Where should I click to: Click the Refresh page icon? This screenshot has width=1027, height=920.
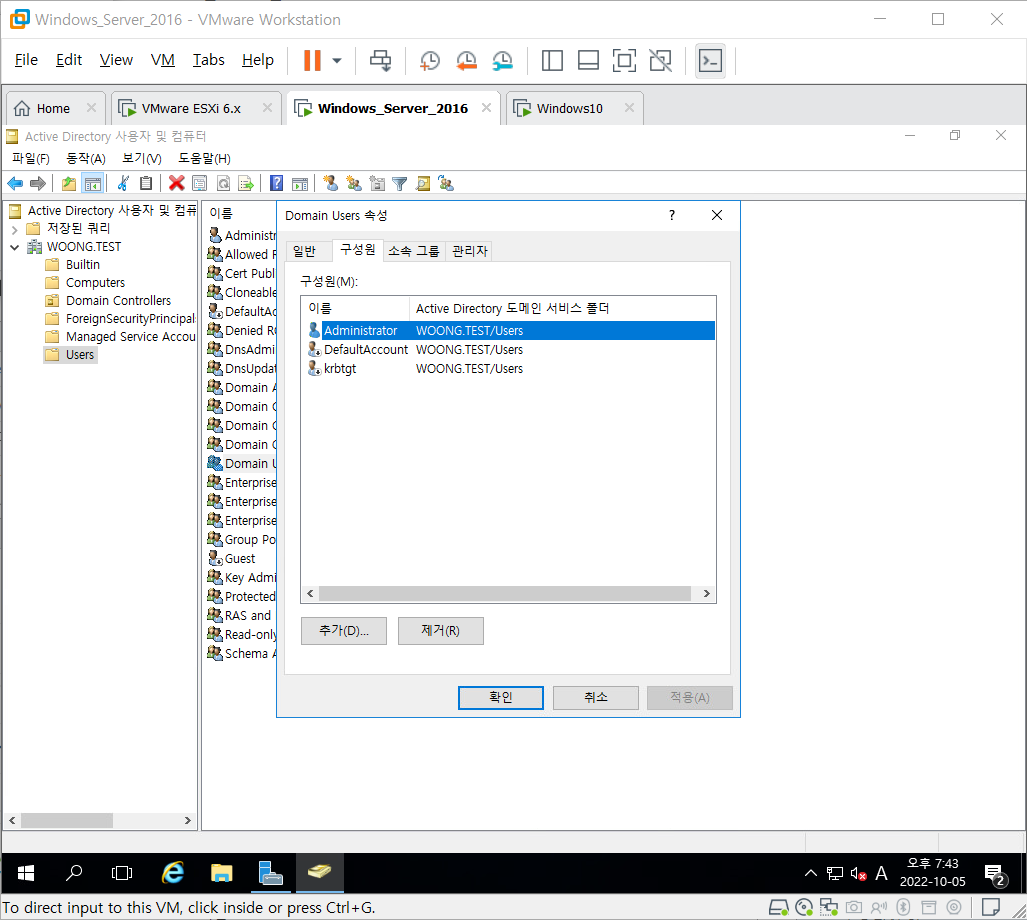223,184
